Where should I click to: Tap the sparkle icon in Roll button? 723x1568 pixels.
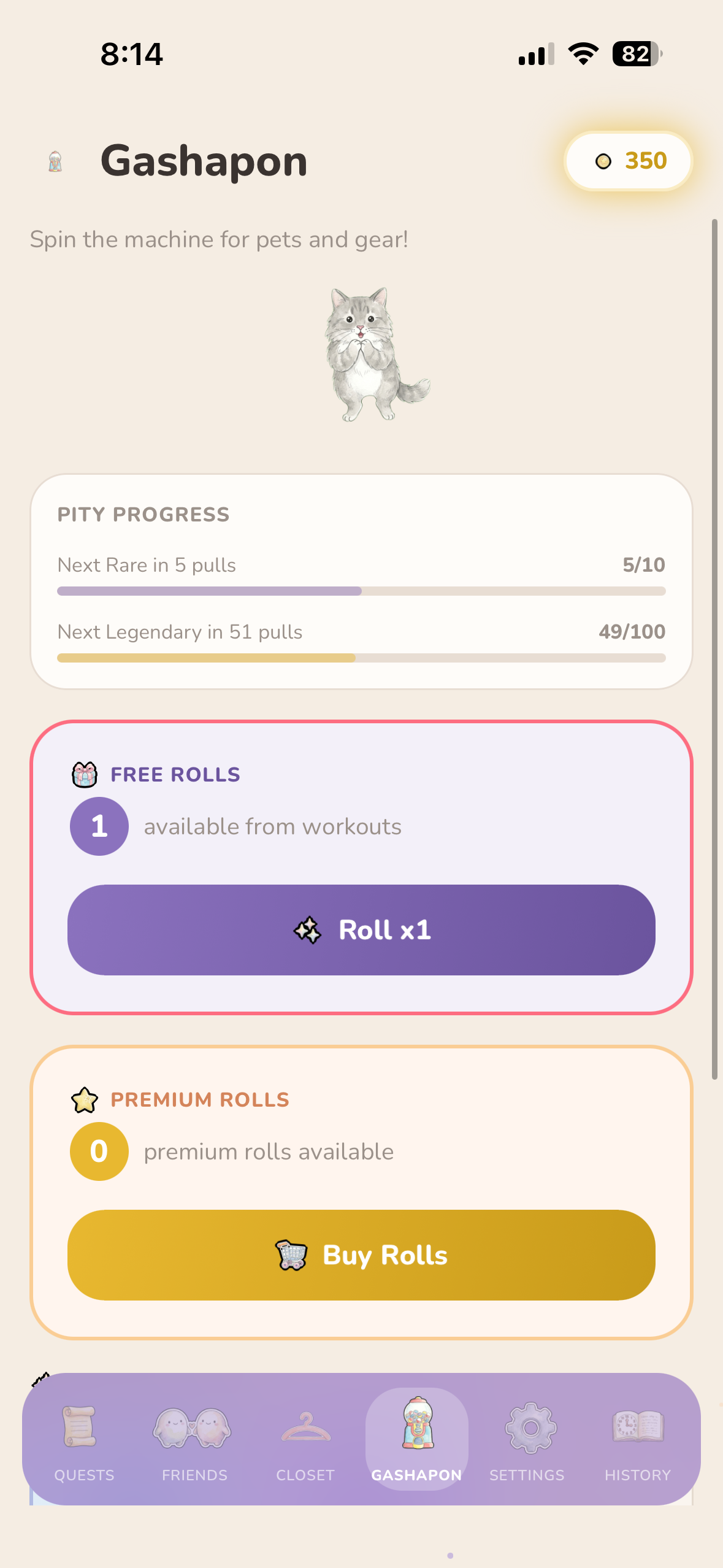pyautogui.click(x=307, y=931)
